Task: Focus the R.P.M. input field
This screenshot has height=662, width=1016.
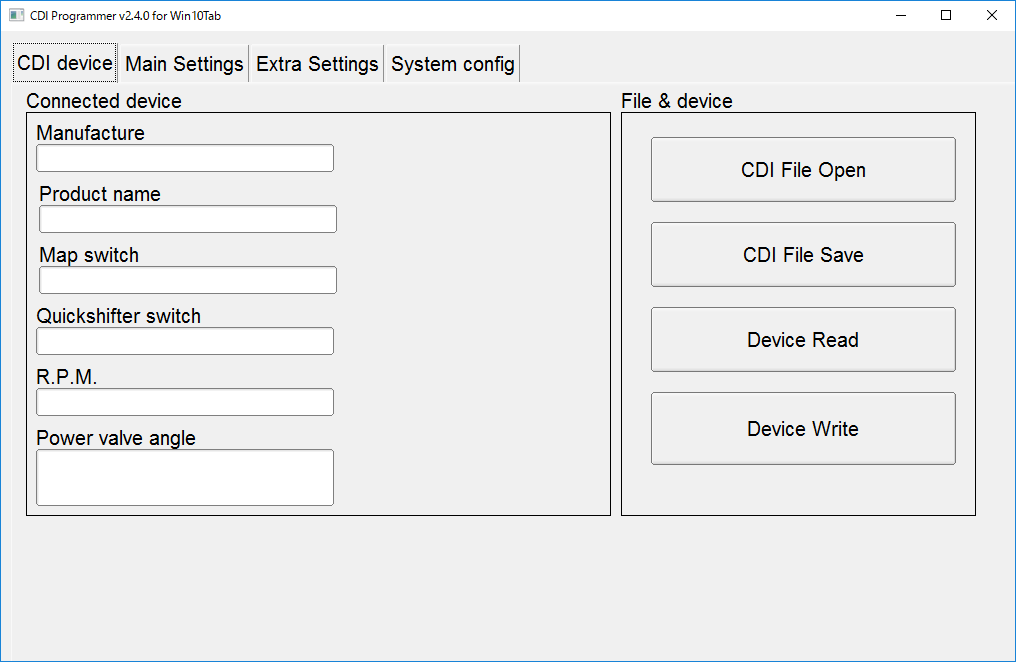Action: click(x=185, y=402)
